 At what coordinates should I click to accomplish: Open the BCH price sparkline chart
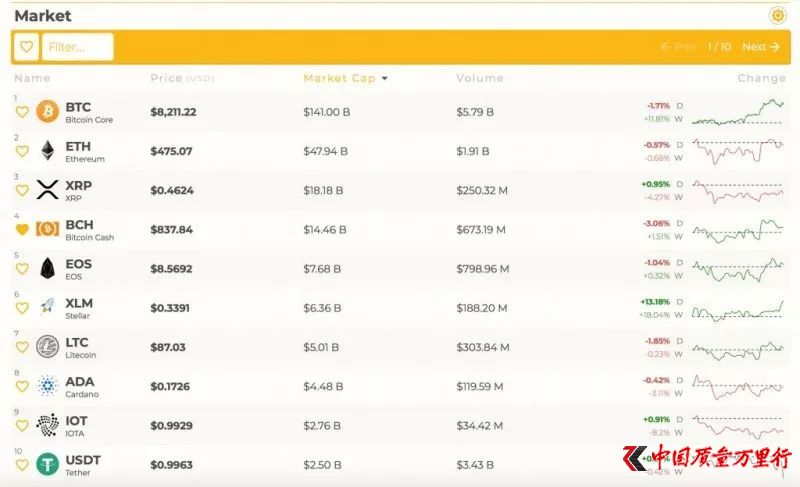pos(738,230)
